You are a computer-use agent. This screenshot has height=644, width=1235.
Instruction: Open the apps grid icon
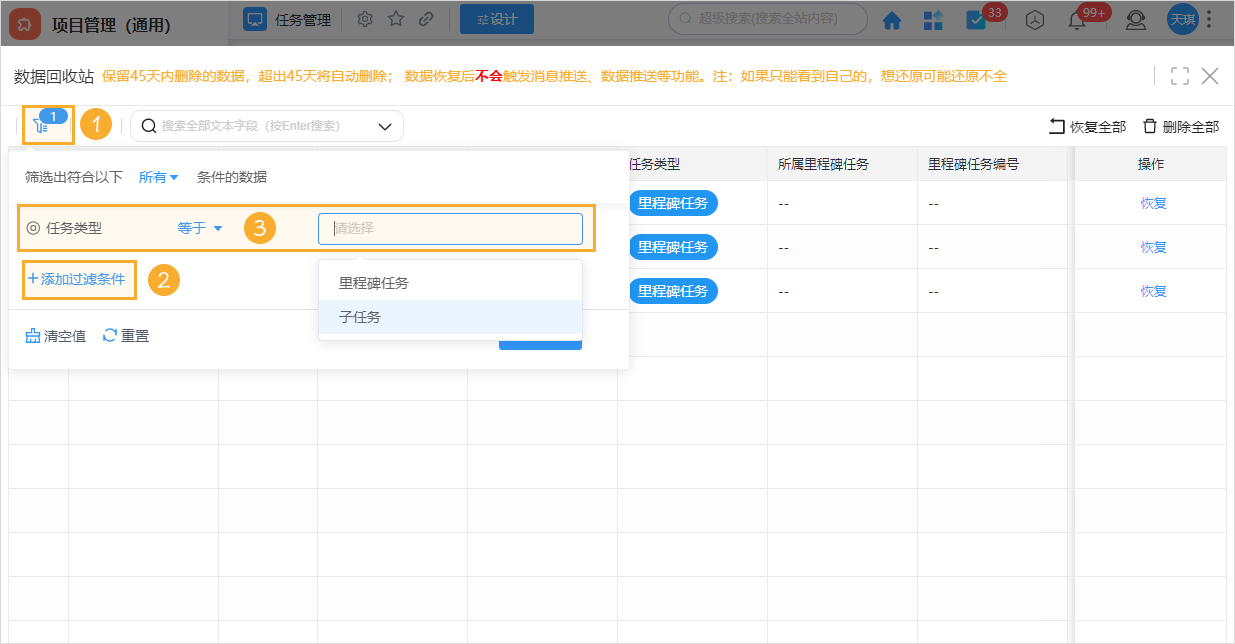933,20
